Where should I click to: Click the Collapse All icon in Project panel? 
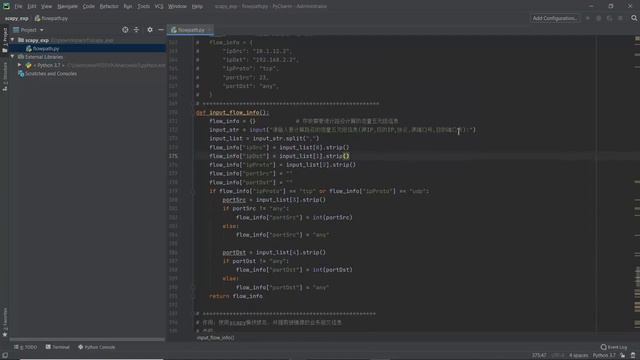[x=136, y=30]
